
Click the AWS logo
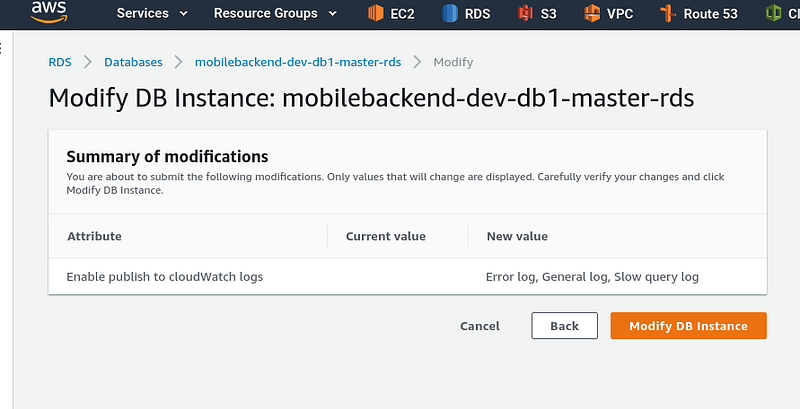[x=48, y=12]
